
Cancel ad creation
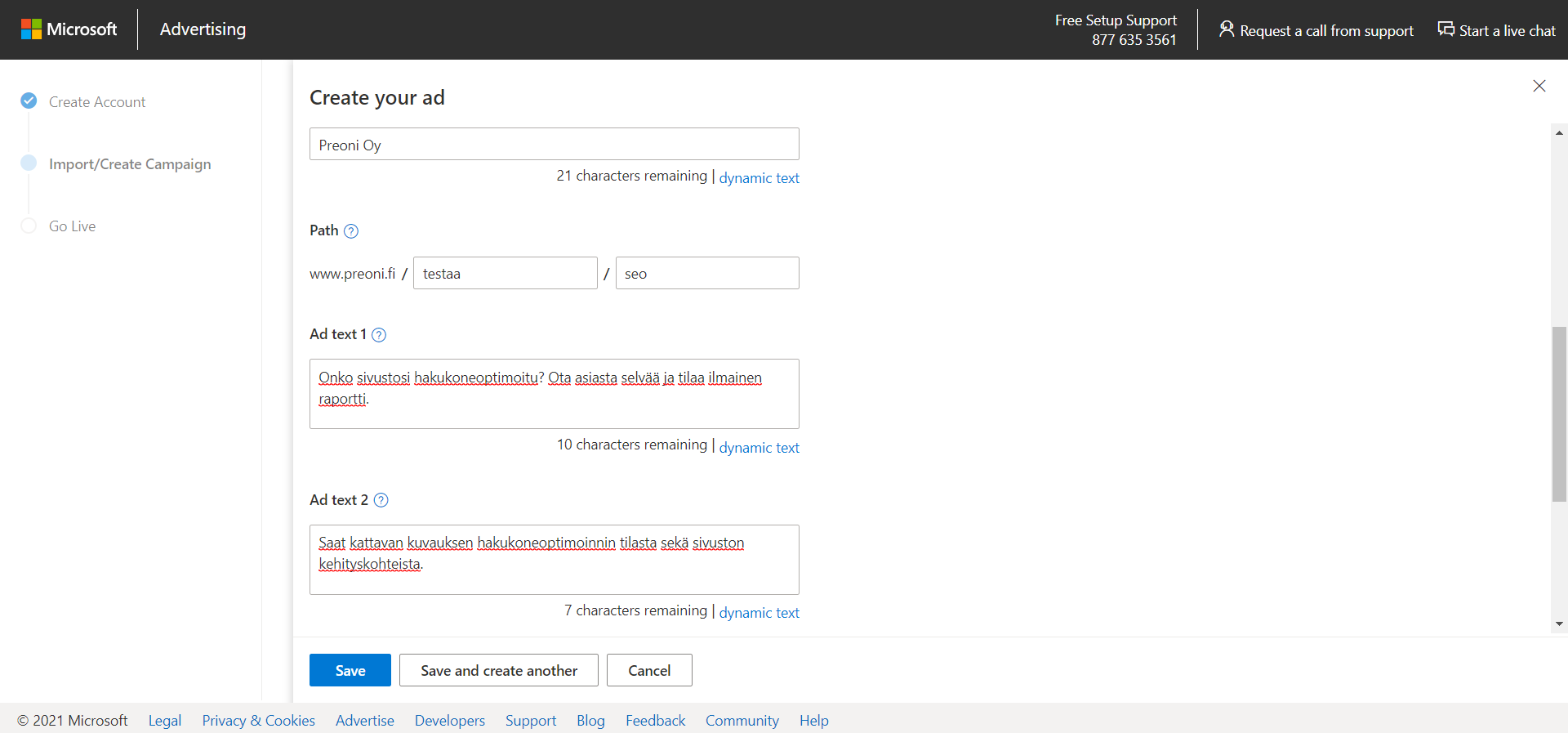649,670
